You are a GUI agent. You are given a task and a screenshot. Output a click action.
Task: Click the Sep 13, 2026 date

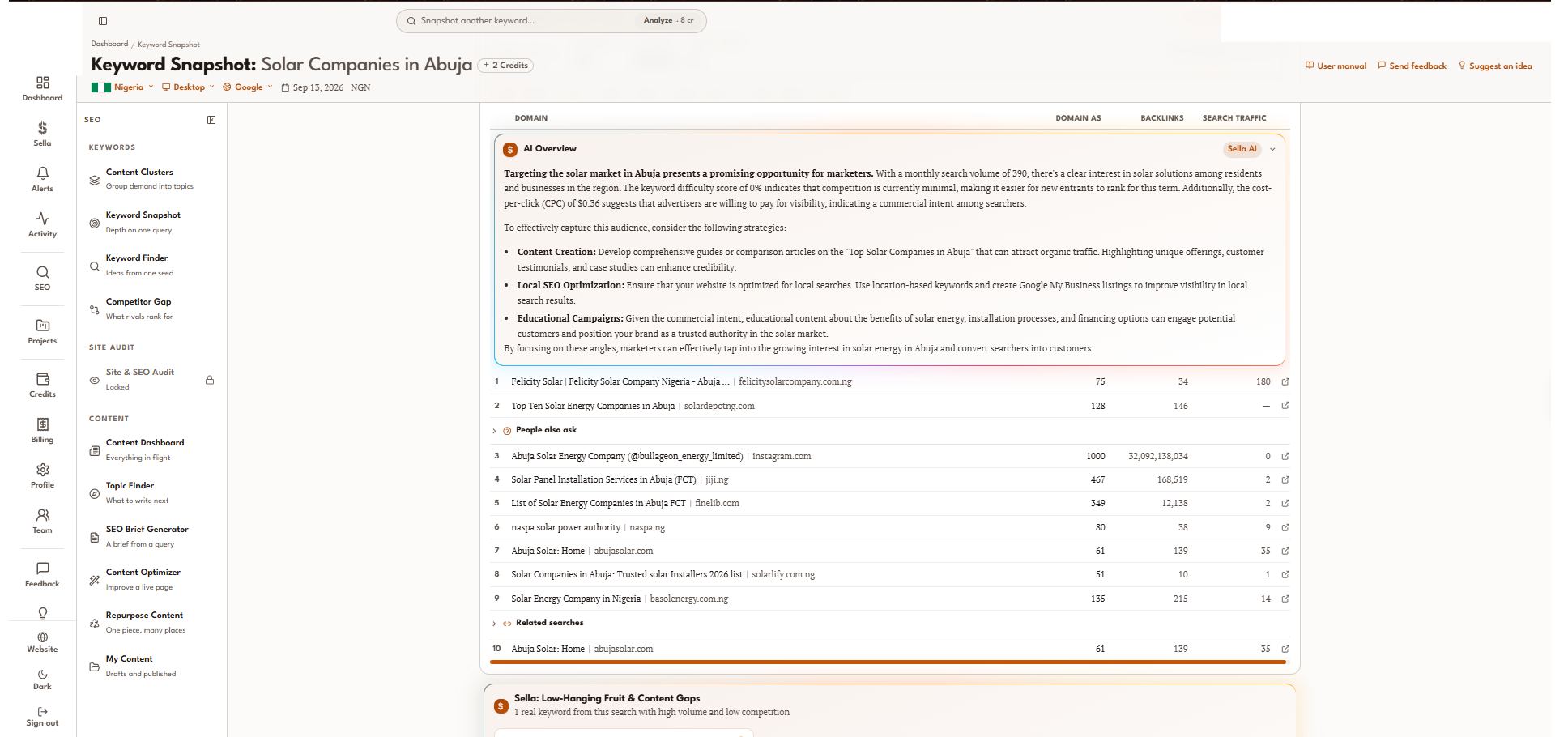pos(312,87)
